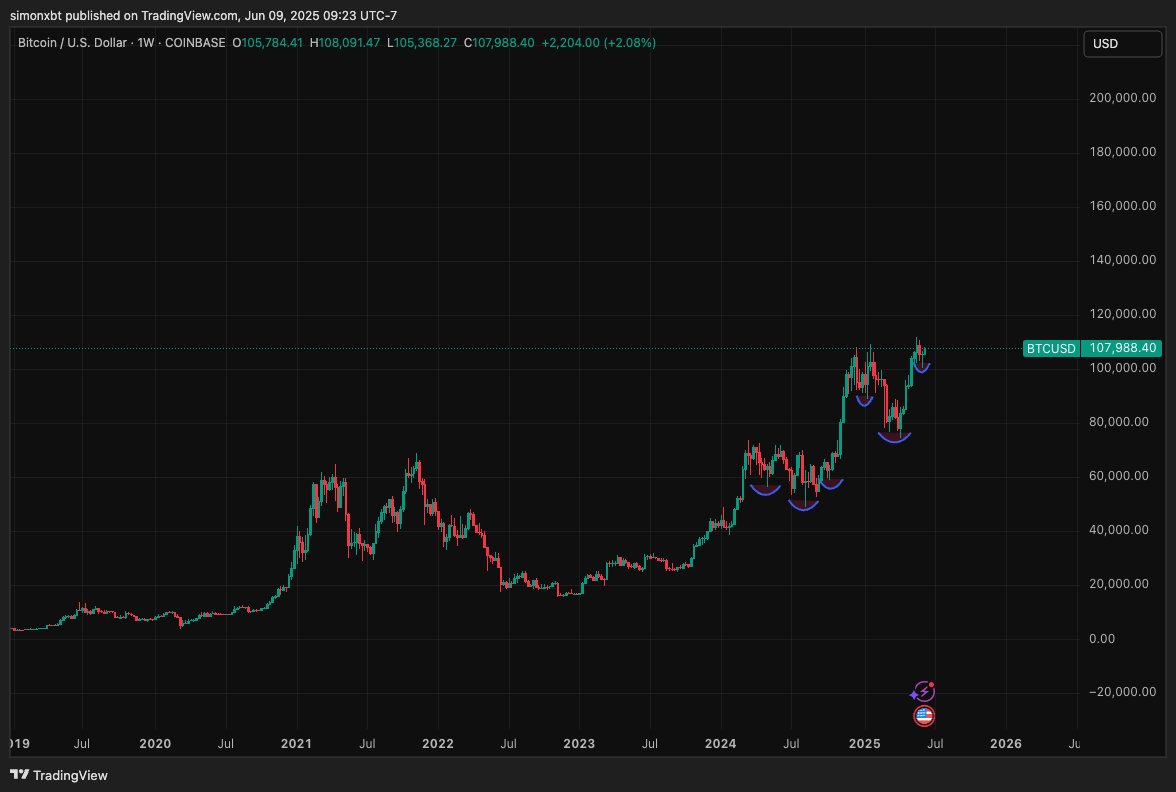Screen dimensions: 1176x792
Task: Click the high value H108,091.47
Action: (x=345, y=43)
